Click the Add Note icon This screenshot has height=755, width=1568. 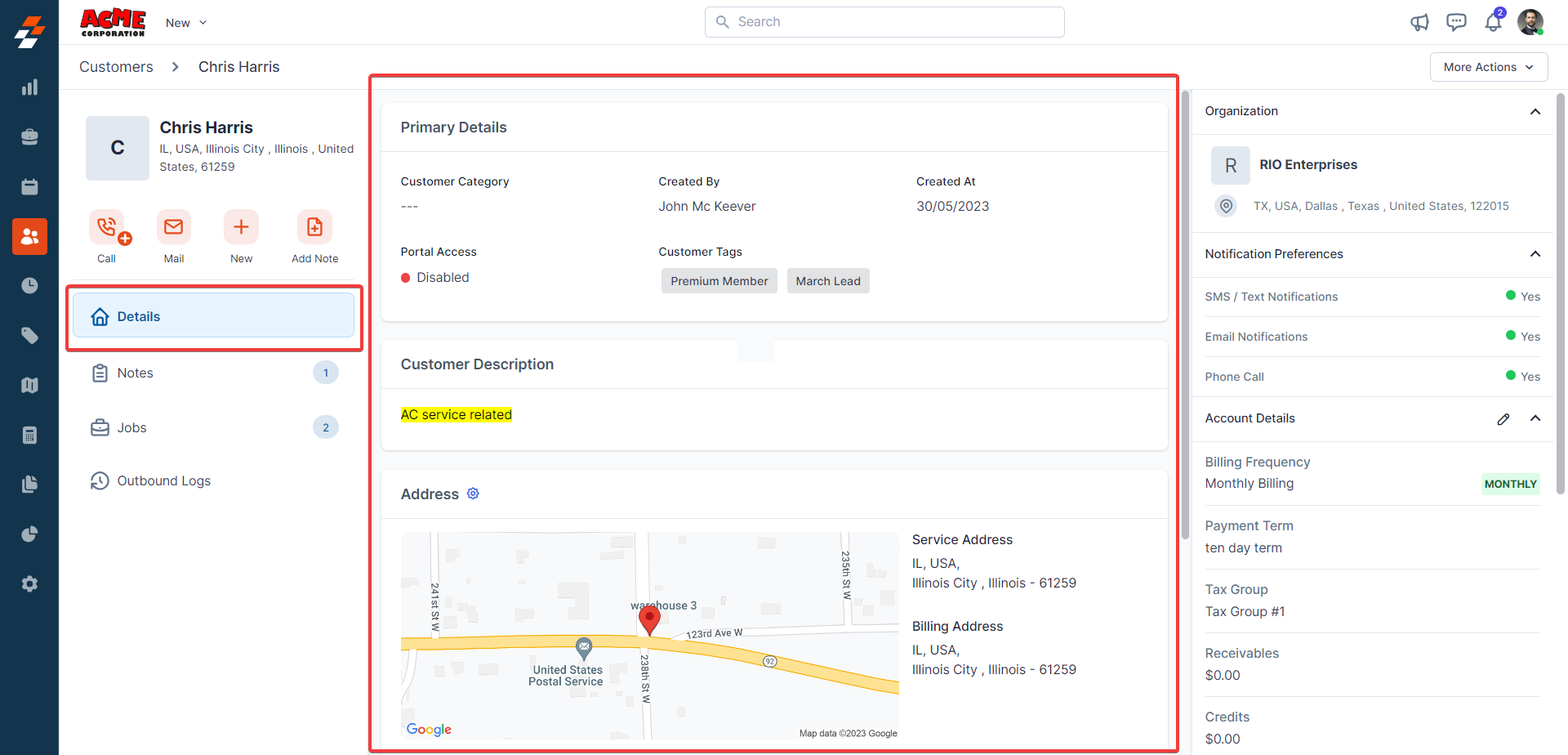314,227
